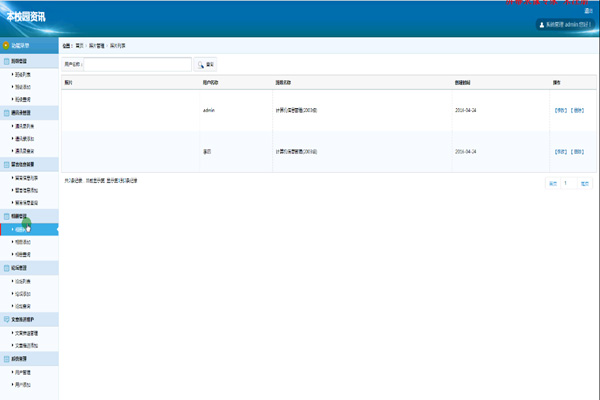
Task: Go to the last page in pagination
Action: (585, 183)
